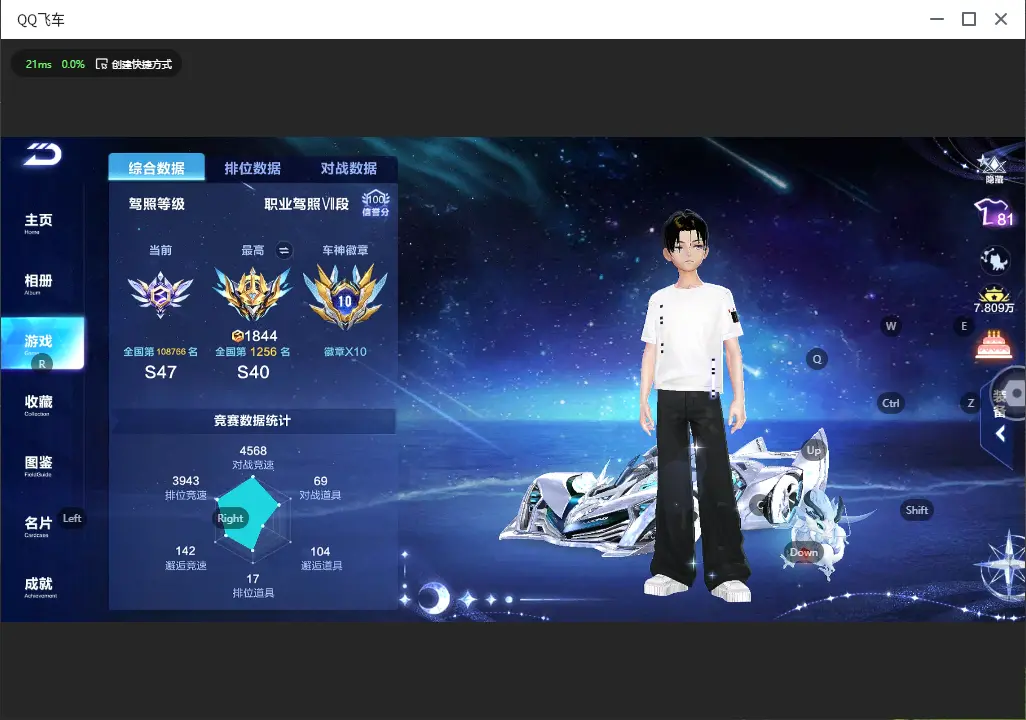Screen dimensions: 1026x720
Task: Click the S40 season label
Action: pos(253,372)
